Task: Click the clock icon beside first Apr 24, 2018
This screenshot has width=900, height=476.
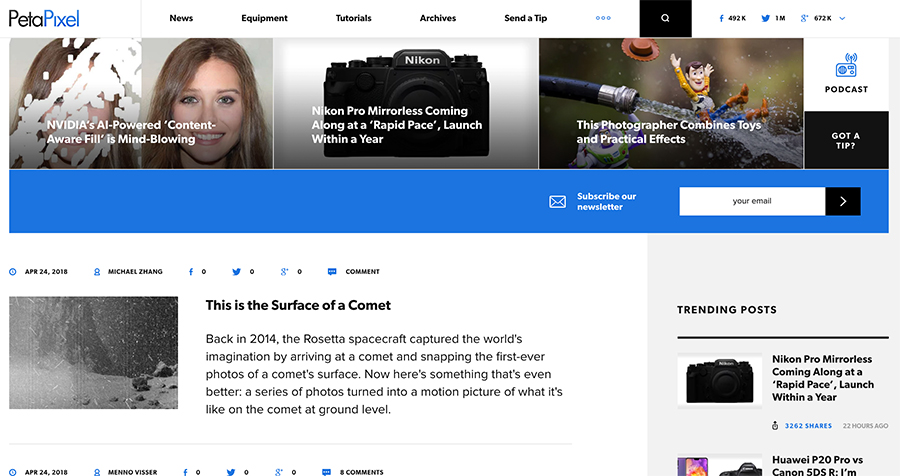Action: pos(13,272)
